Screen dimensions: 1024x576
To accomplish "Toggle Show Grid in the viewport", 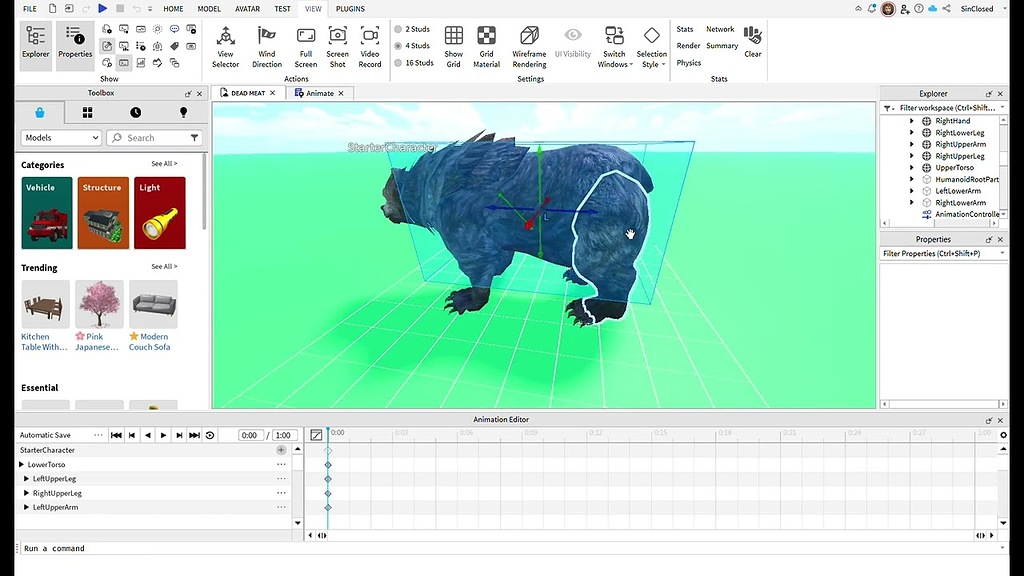I will click(453, 45).
